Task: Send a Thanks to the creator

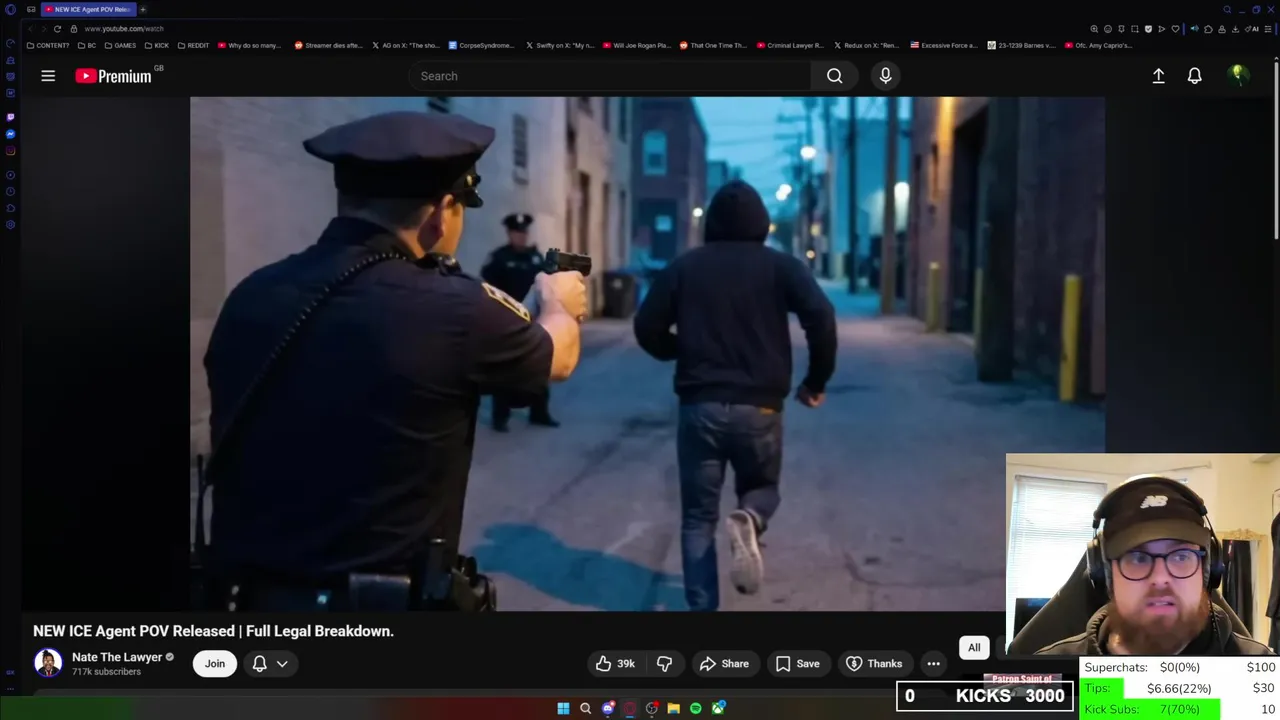Action: (x=874, y=663)
